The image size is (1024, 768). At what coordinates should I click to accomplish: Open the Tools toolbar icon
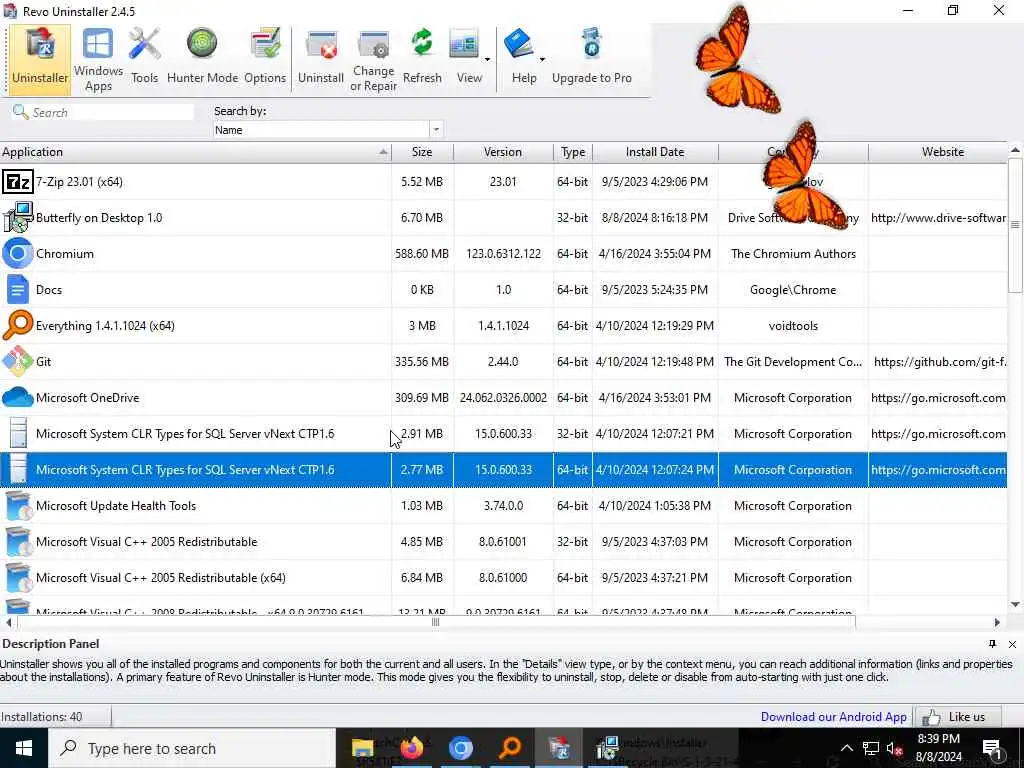tap(144, 59)
